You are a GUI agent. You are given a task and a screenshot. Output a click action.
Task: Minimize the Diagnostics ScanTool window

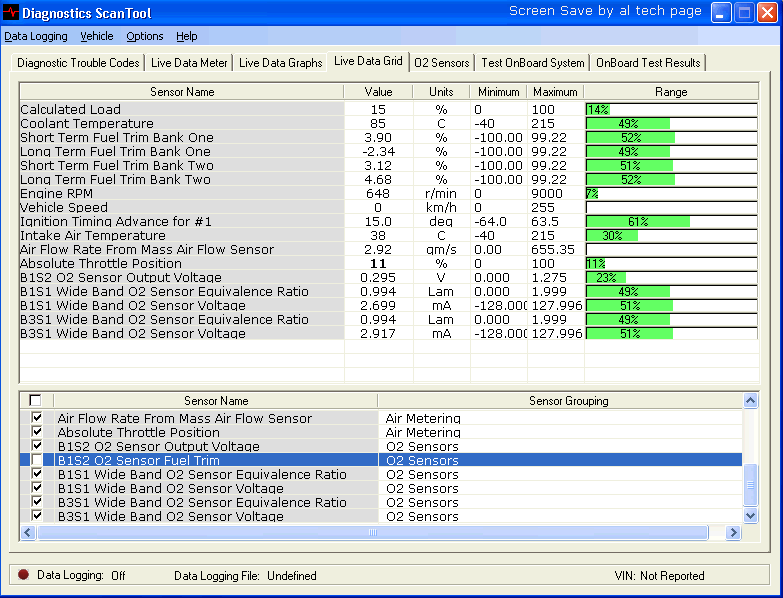pos(721,13)
